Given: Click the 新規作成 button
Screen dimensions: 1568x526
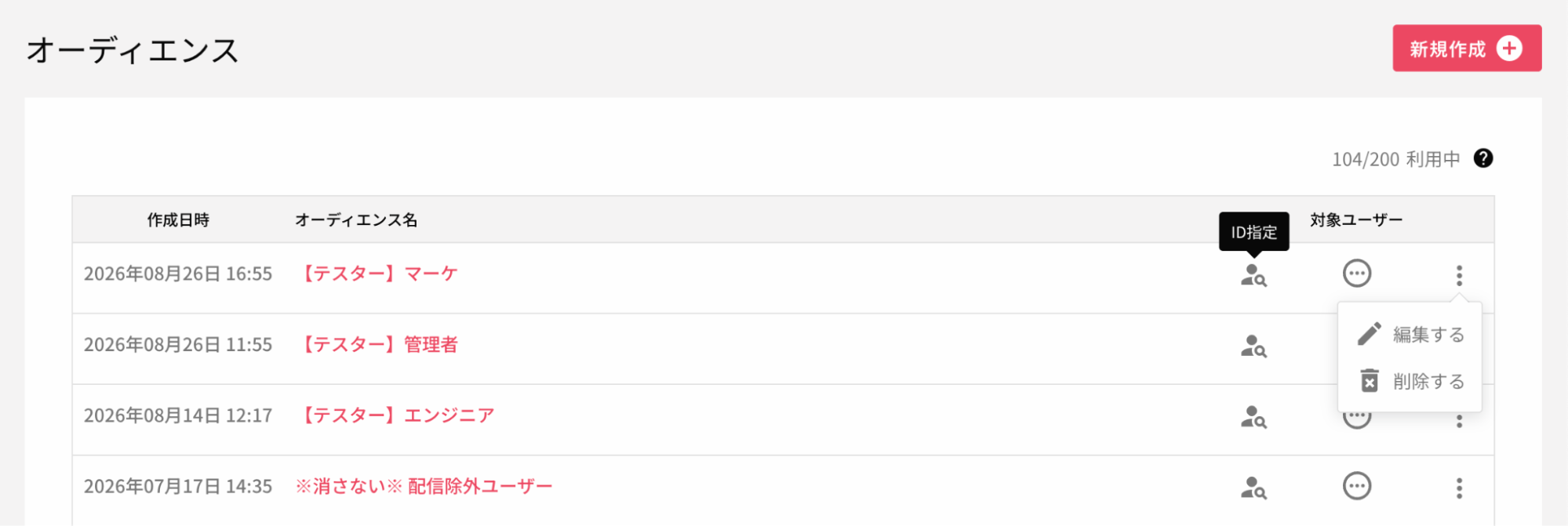Looking at the screenshot, I should (1467, 49).
